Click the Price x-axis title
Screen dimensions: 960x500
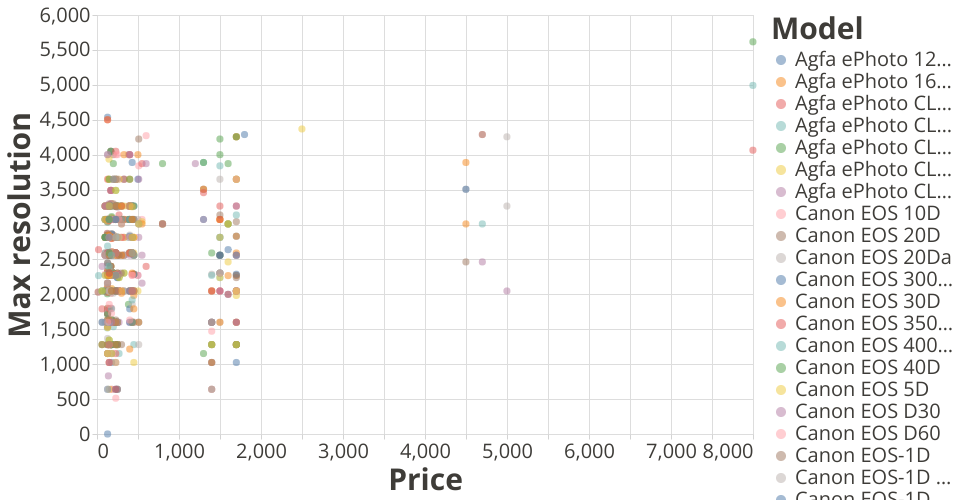[425, 480]
